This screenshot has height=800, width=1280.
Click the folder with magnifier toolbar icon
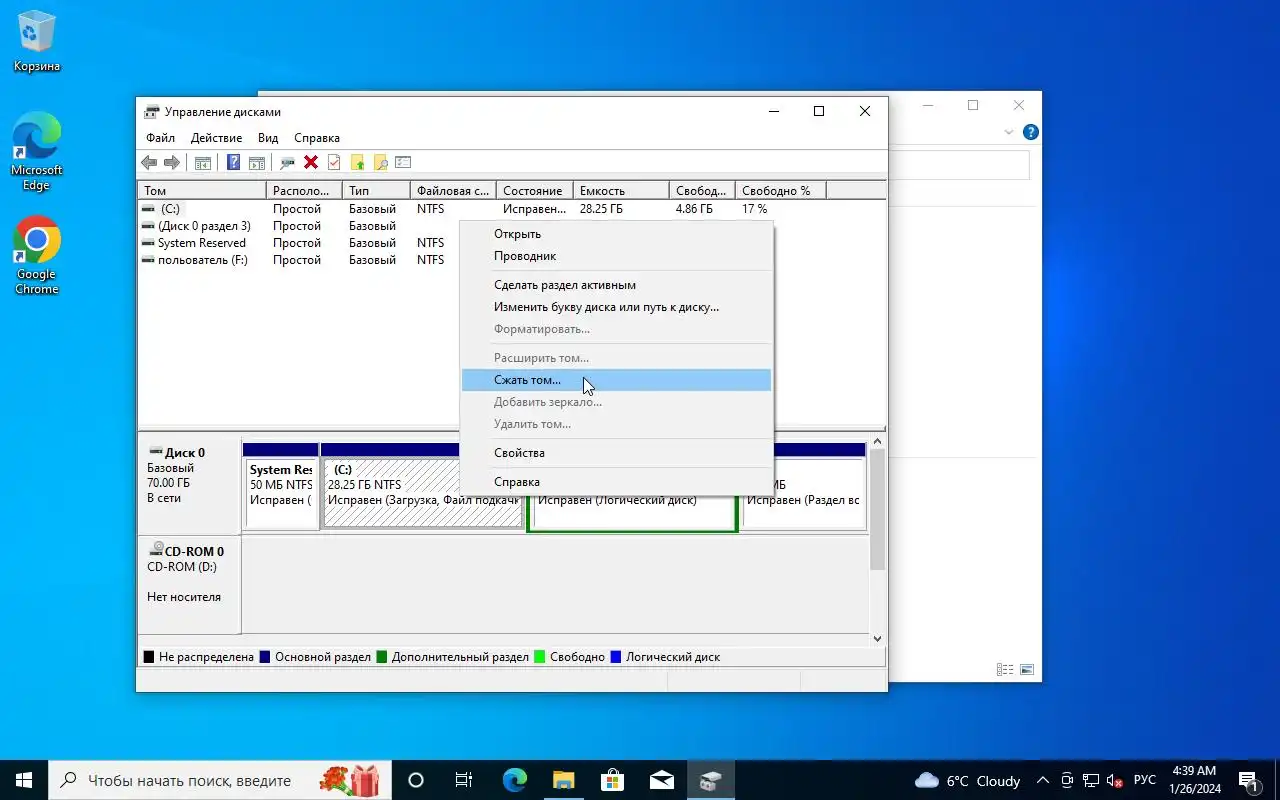click(380, 163)
